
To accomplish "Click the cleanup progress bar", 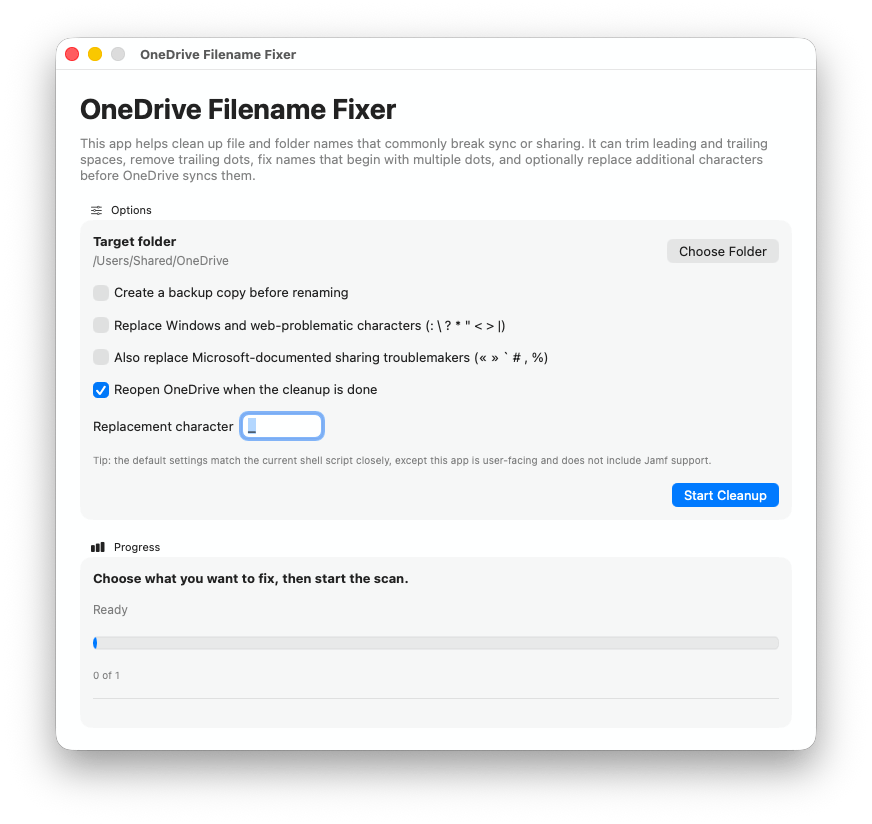I will click(436, 643).
